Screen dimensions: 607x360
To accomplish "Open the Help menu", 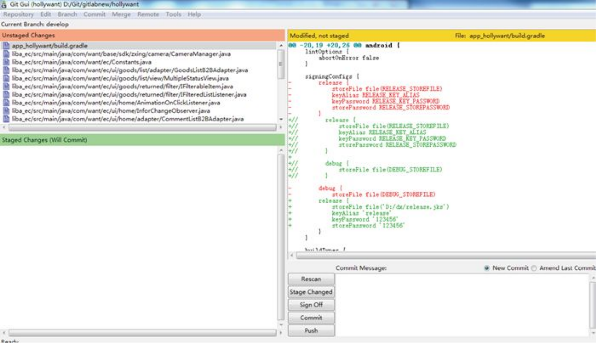I will [x=194, y=14].
